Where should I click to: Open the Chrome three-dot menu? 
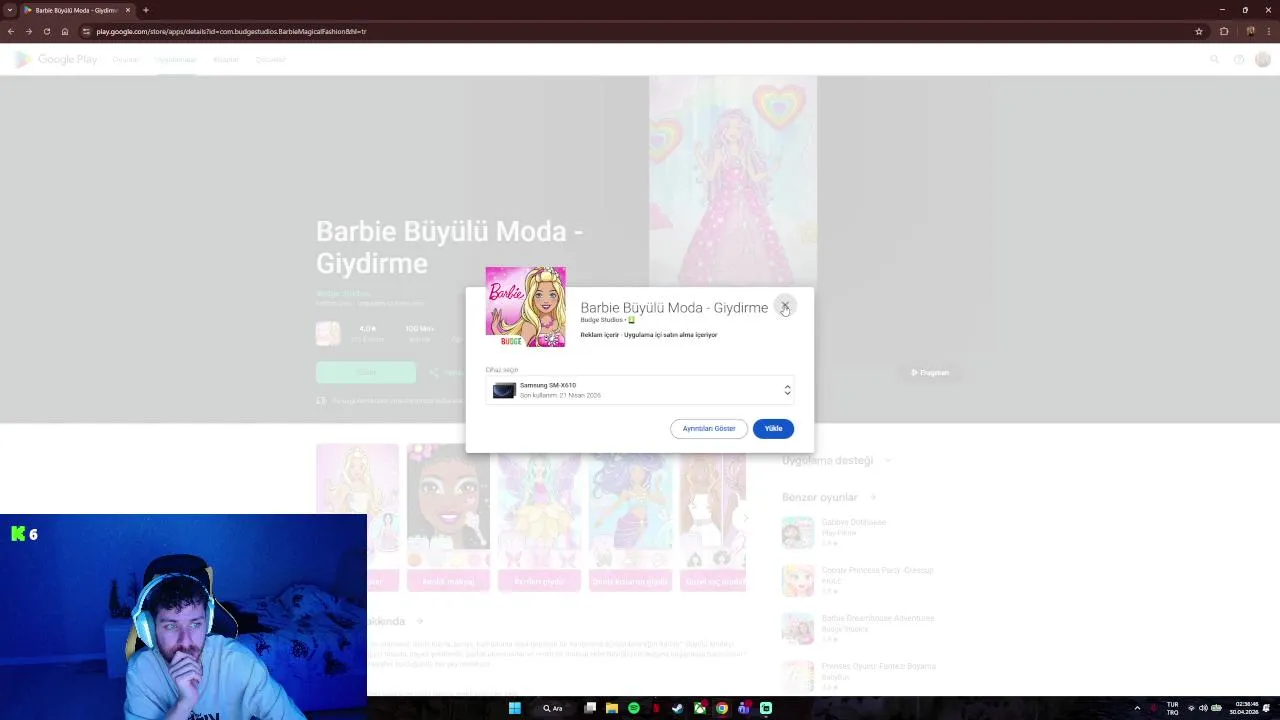coord(1270,31)
